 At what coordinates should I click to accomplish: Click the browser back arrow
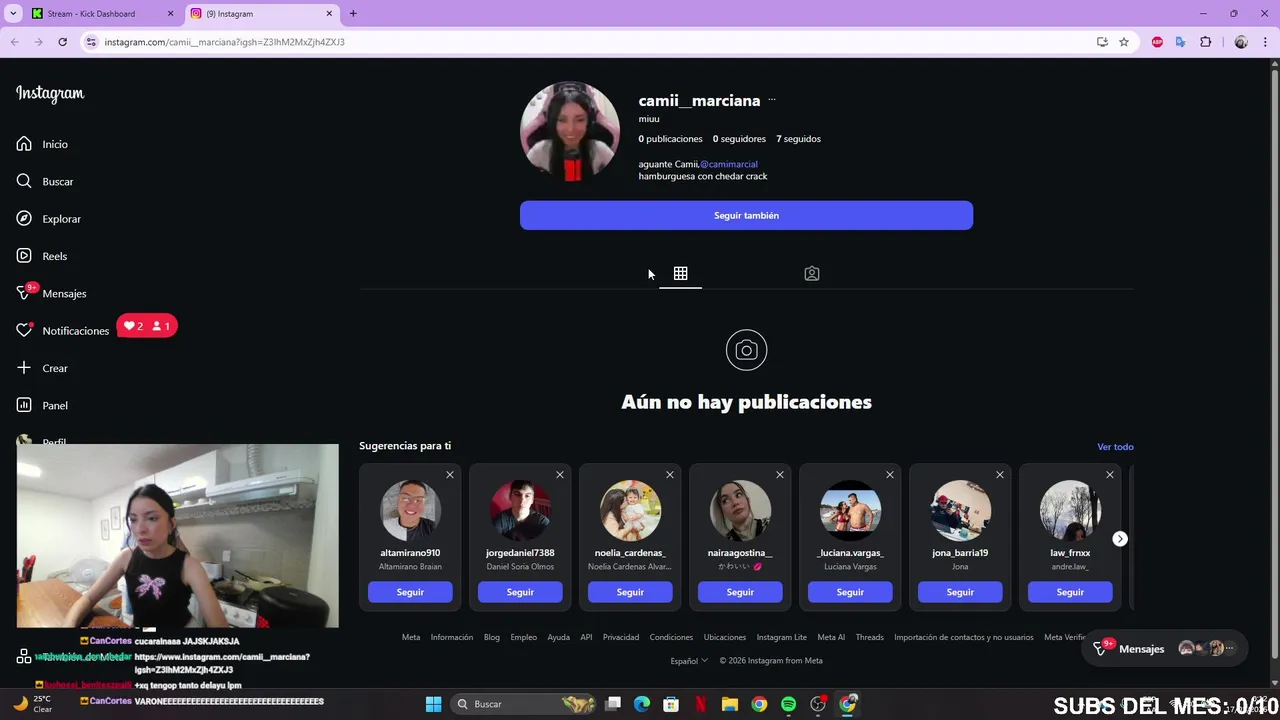coord(15,42)
